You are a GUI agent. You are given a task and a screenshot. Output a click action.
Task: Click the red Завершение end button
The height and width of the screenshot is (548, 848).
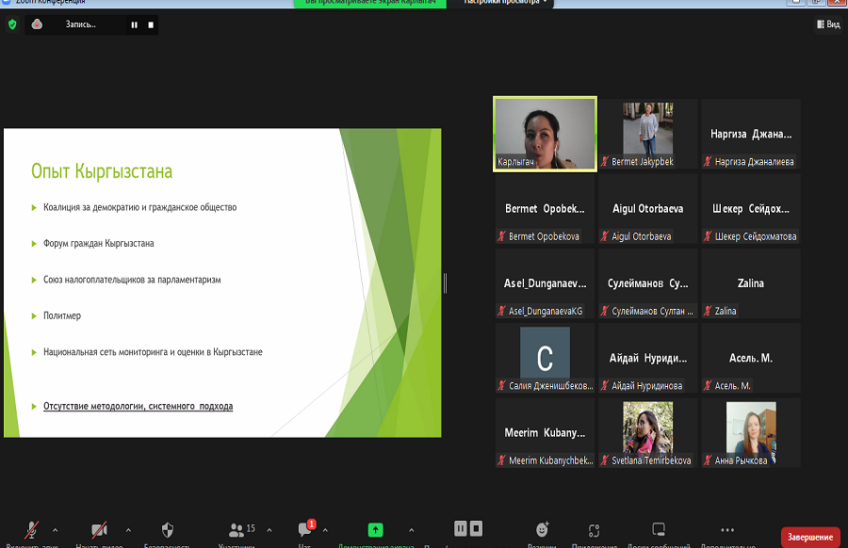pyautogui.click(x=810, y=537)
